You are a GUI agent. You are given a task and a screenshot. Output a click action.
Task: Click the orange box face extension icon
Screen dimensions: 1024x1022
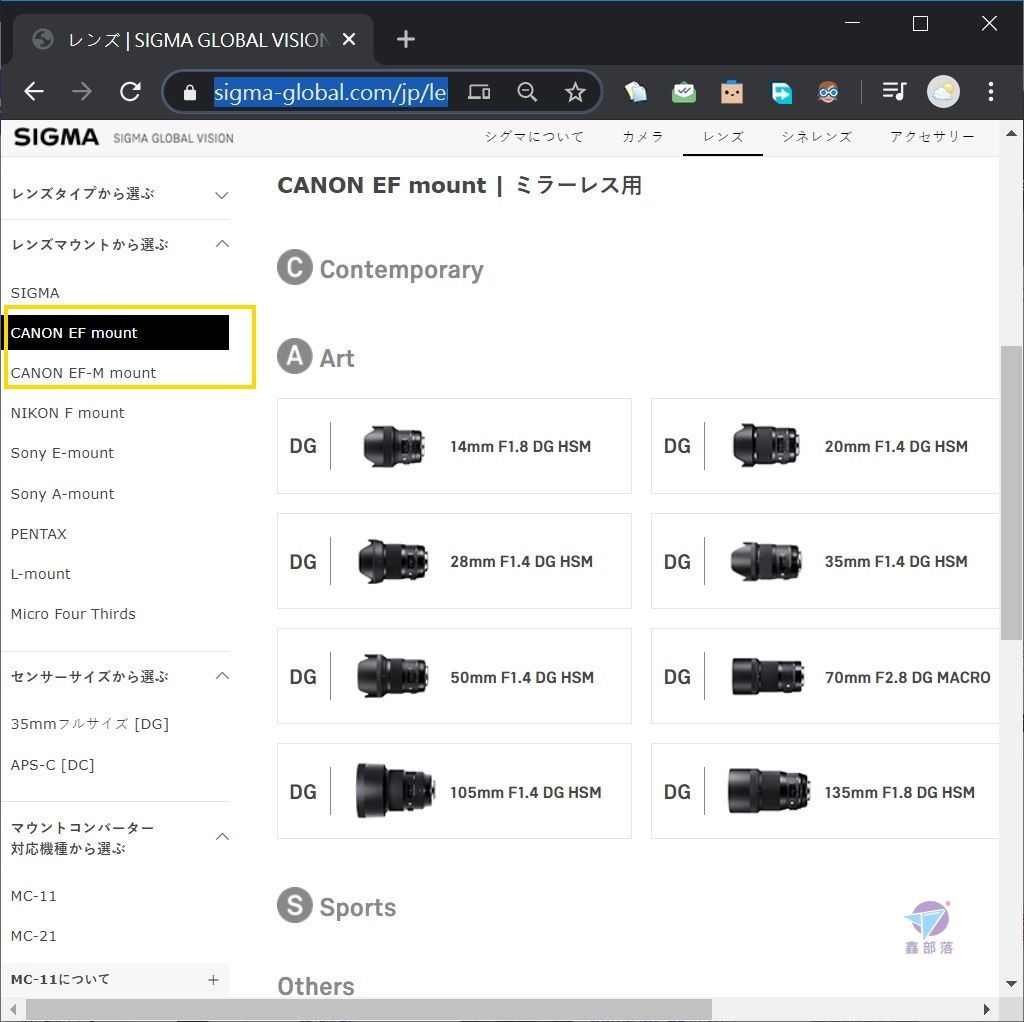tap(731, 92)
